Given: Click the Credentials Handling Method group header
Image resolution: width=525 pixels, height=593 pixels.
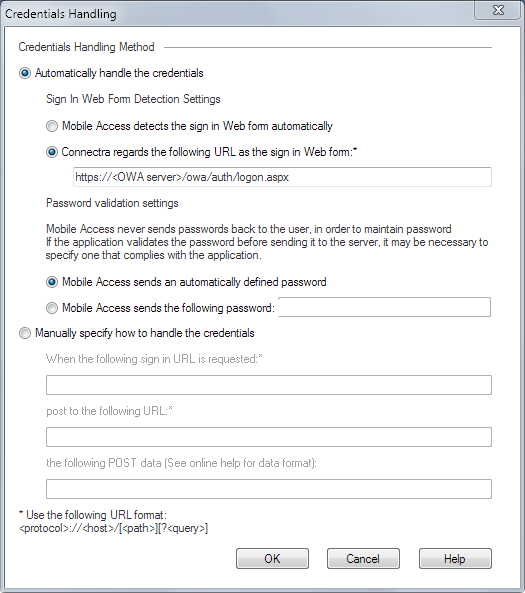Looking at the screenshot, I should (86, 47).
